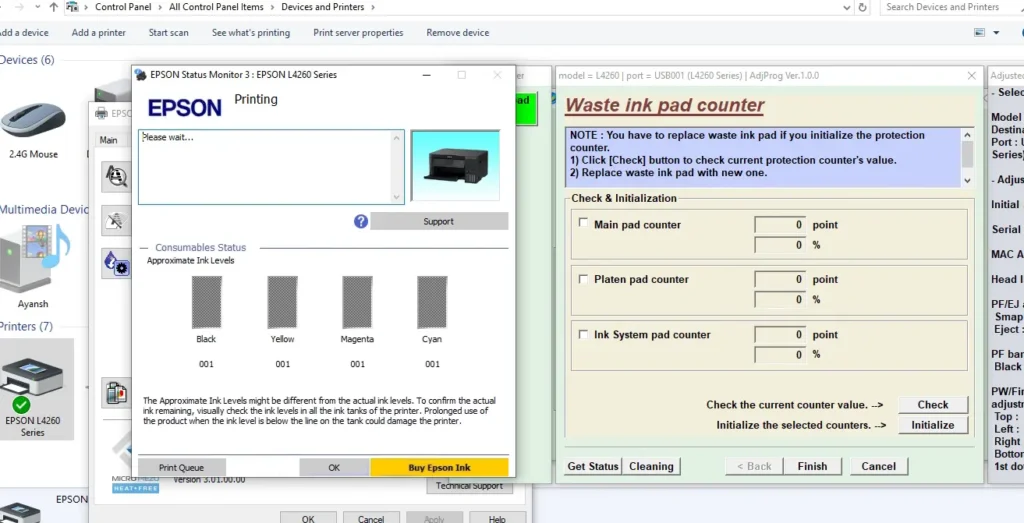This screenshot has height=523, width=1024.
Task: Check the Main pad counter checkbox
Action: (583, 223)
